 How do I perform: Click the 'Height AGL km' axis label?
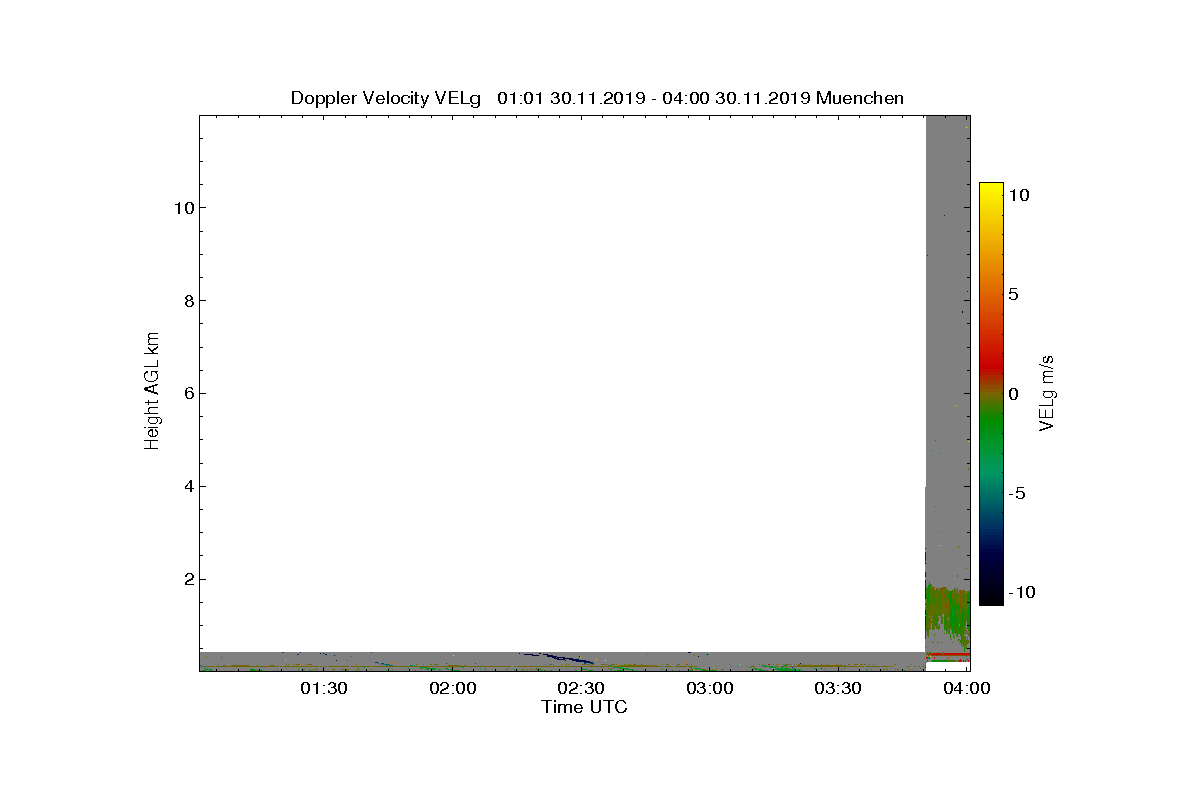click(152, 393)
